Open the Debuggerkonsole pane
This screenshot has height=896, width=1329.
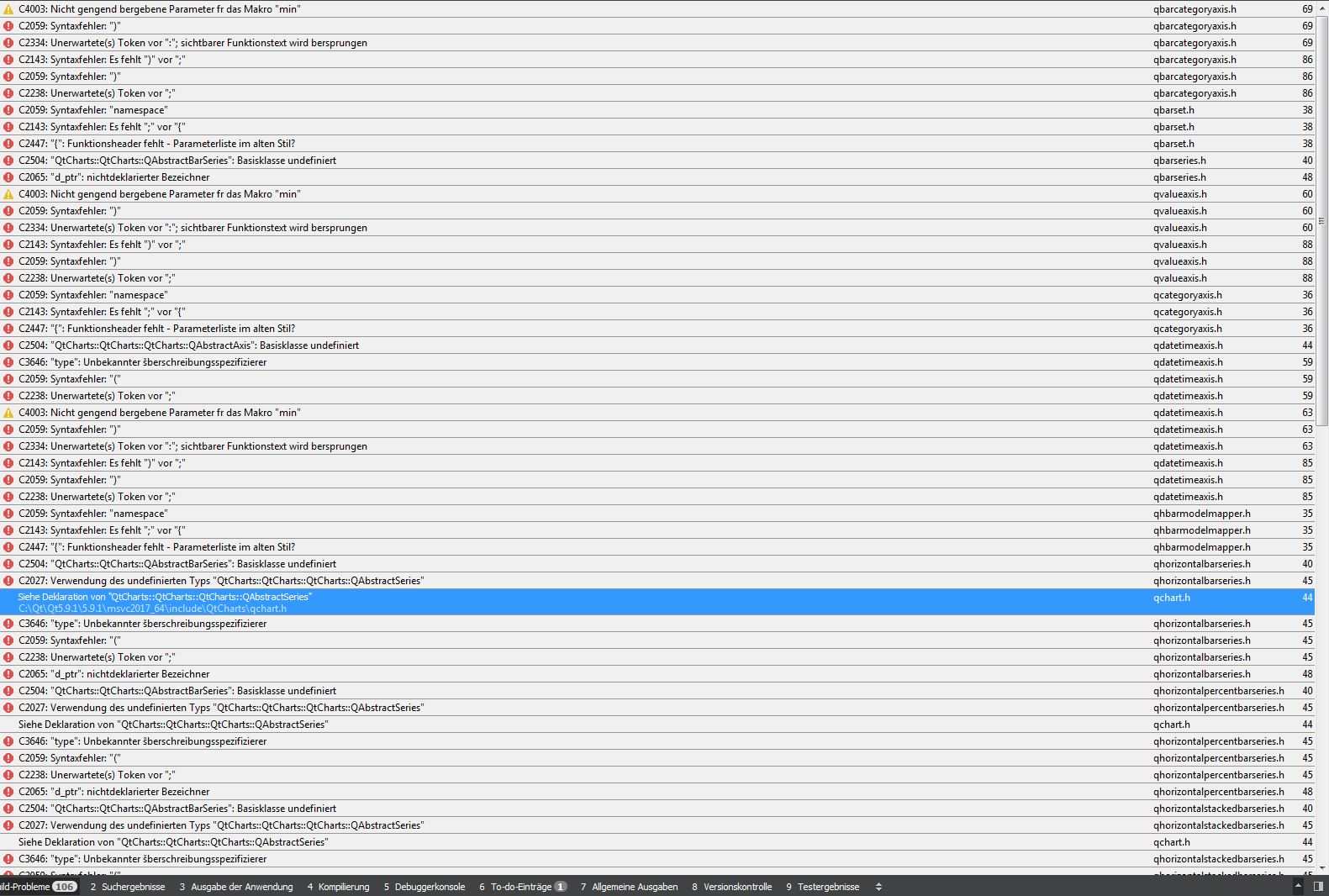(x=424, y=887)
